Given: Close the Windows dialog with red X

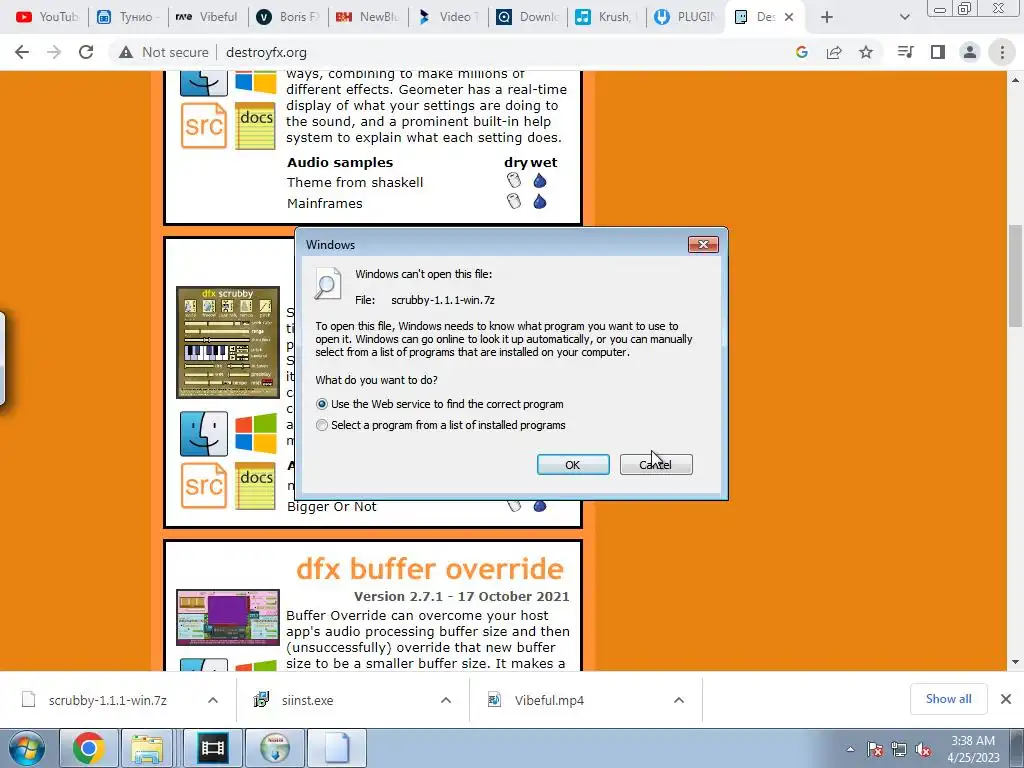Looking at the screenshot, I should (703, 244).
